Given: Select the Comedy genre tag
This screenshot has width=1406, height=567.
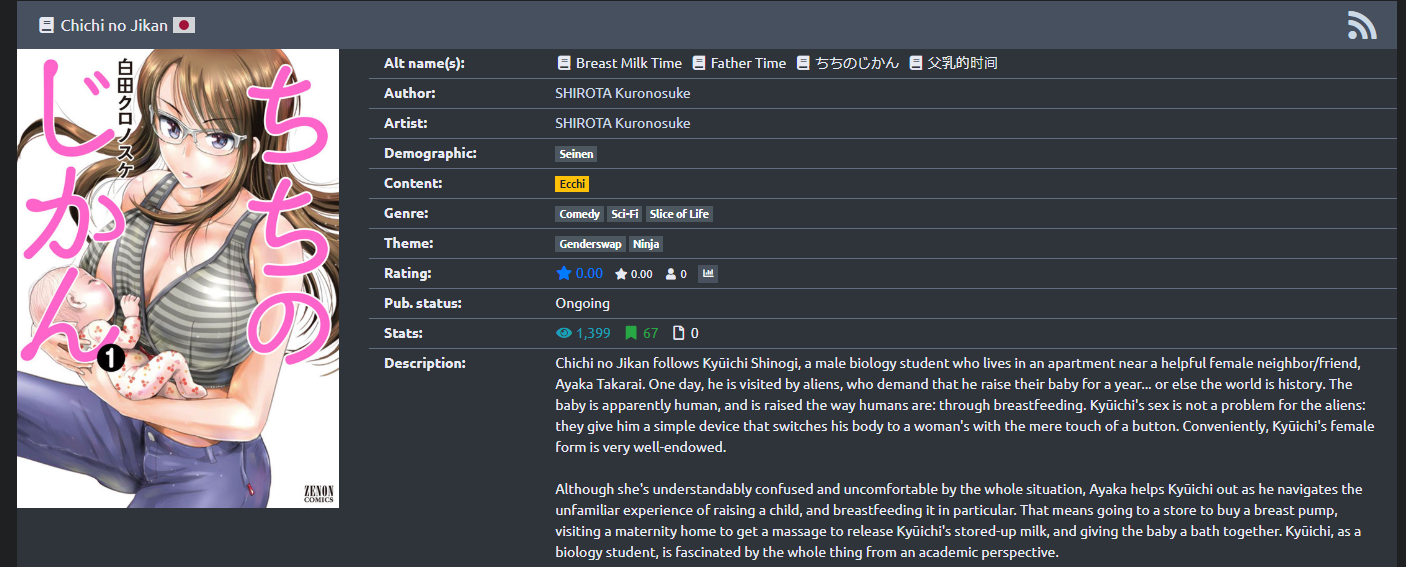Looking at the screenshot, I should [580, 214].
